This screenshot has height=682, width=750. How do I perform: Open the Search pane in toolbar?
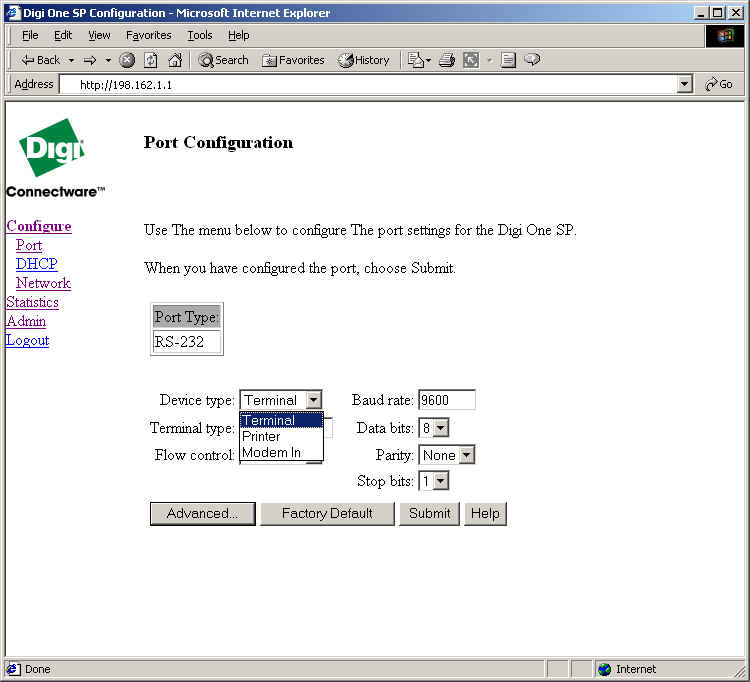223,60
